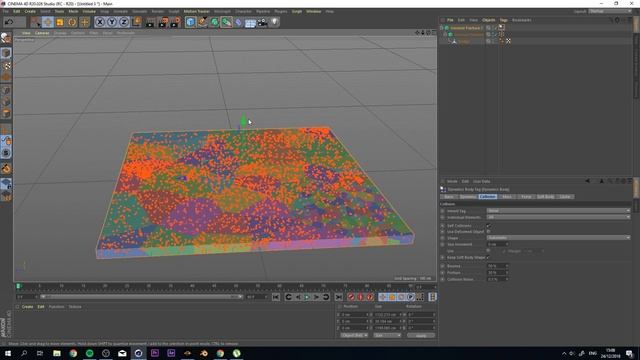
Task: Toggle Keep Soft Body Shape checkbox
Action: pyautogui.click(x=488, y=258)
